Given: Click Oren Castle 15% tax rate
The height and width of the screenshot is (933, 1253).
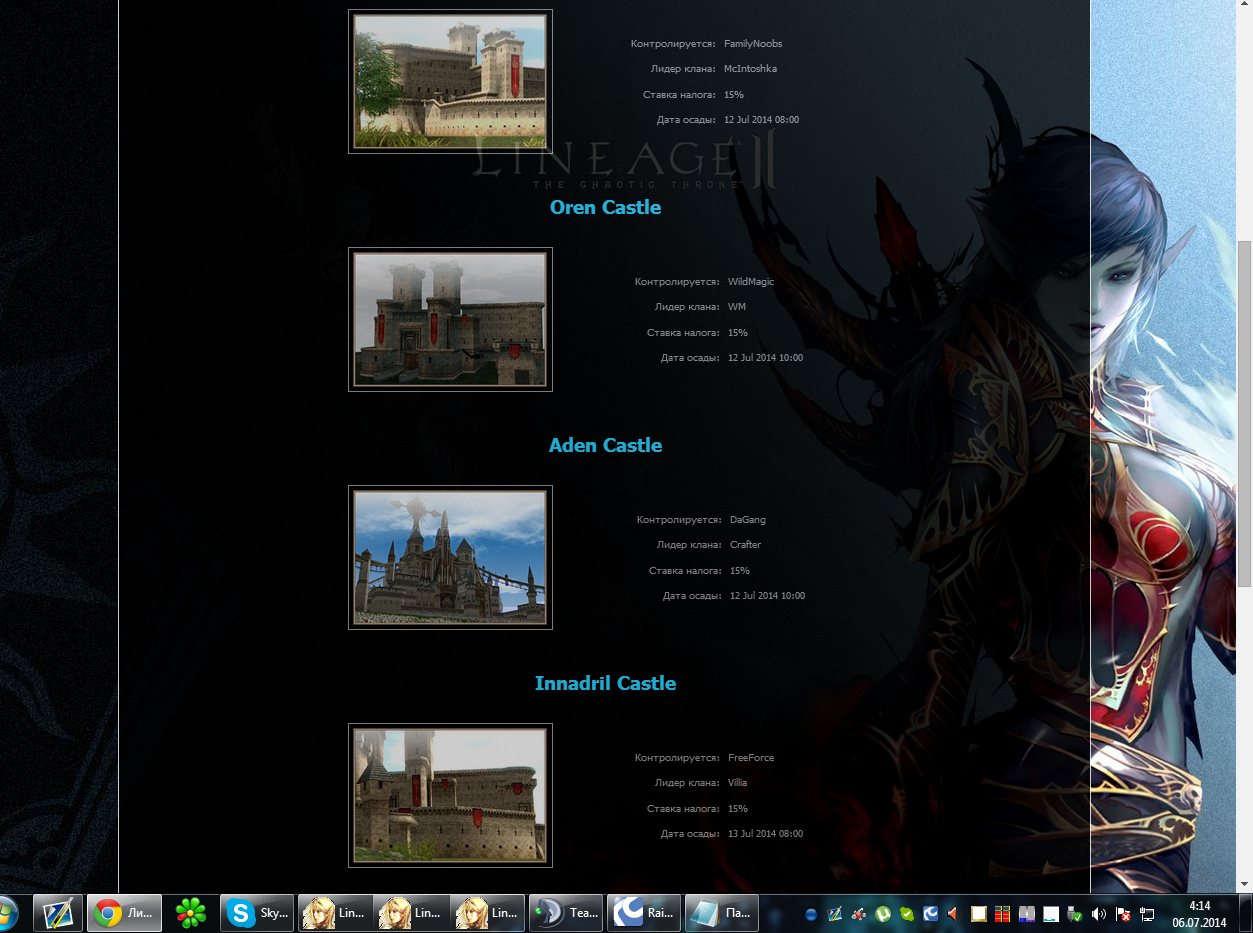Looking at the screenshot, I should [x=738, y=333].
